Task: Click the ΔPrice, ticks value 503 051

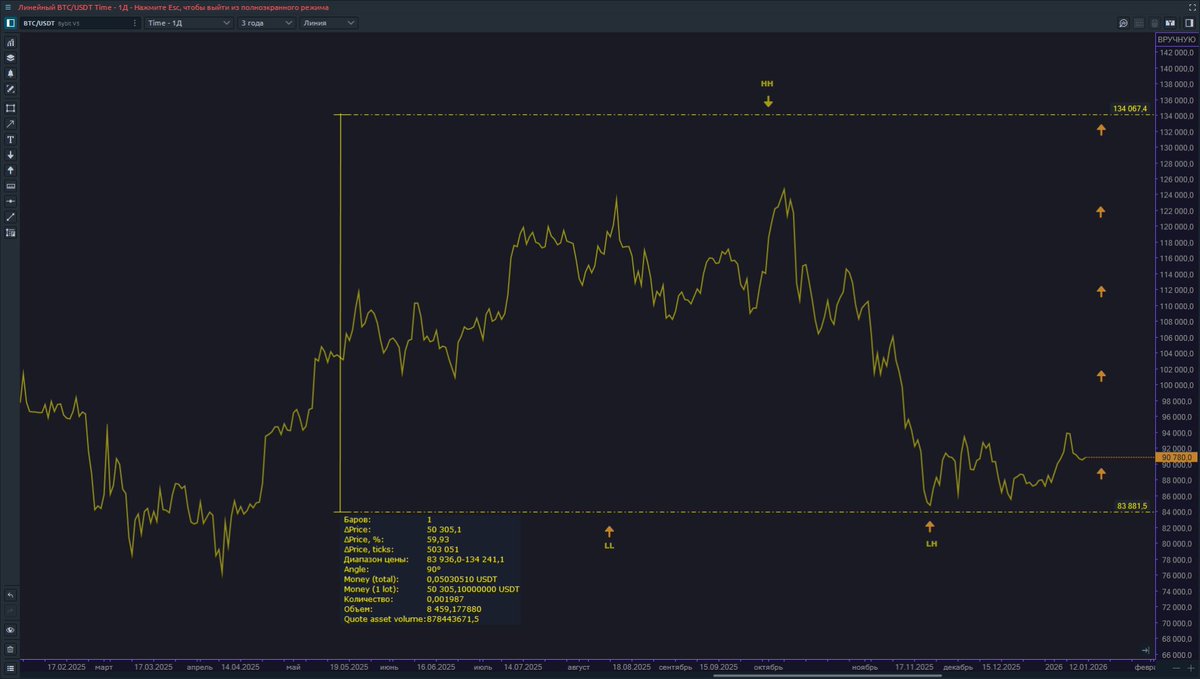Action: point(442,549)
